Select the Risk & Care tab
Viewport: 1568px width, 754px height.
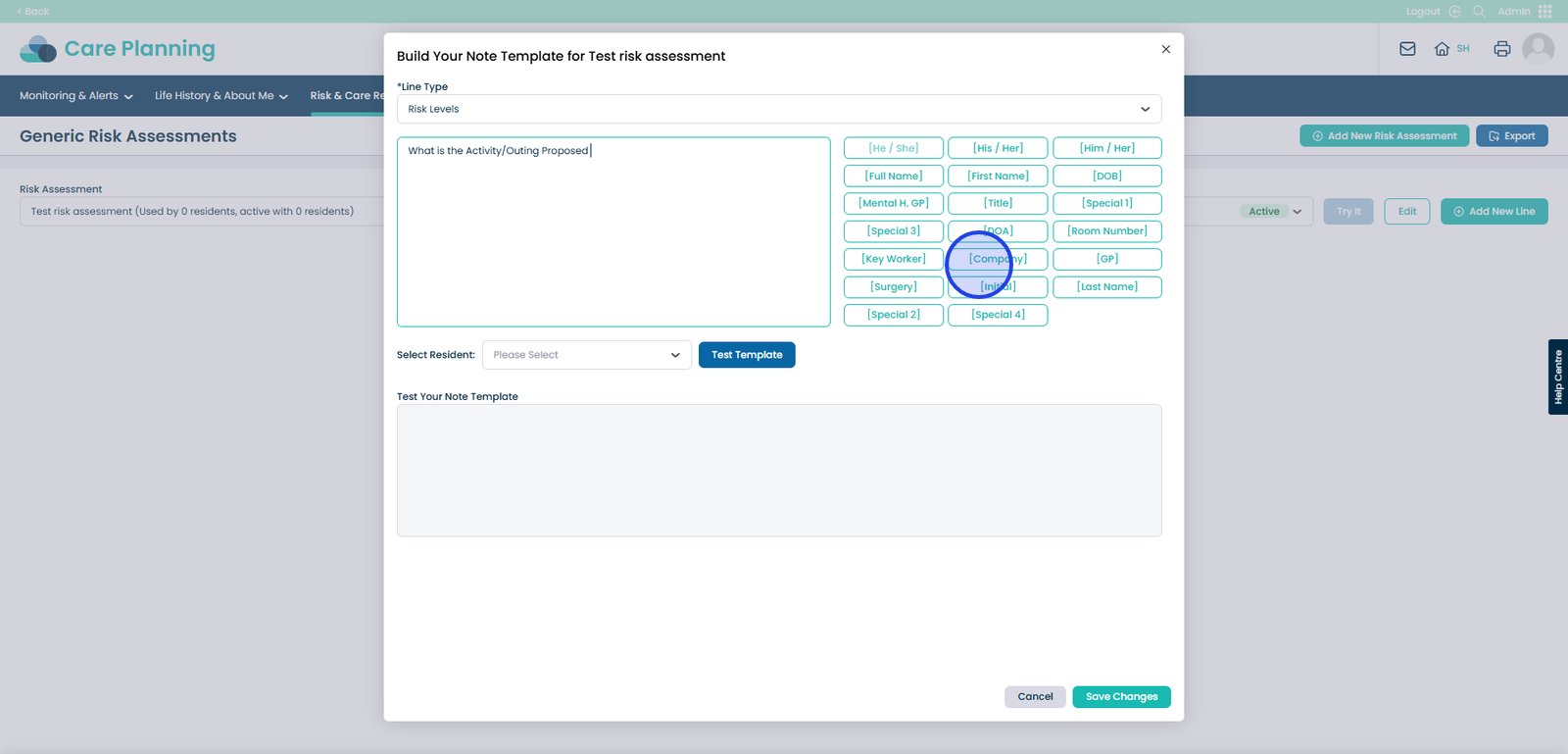[x=347, y=96]
